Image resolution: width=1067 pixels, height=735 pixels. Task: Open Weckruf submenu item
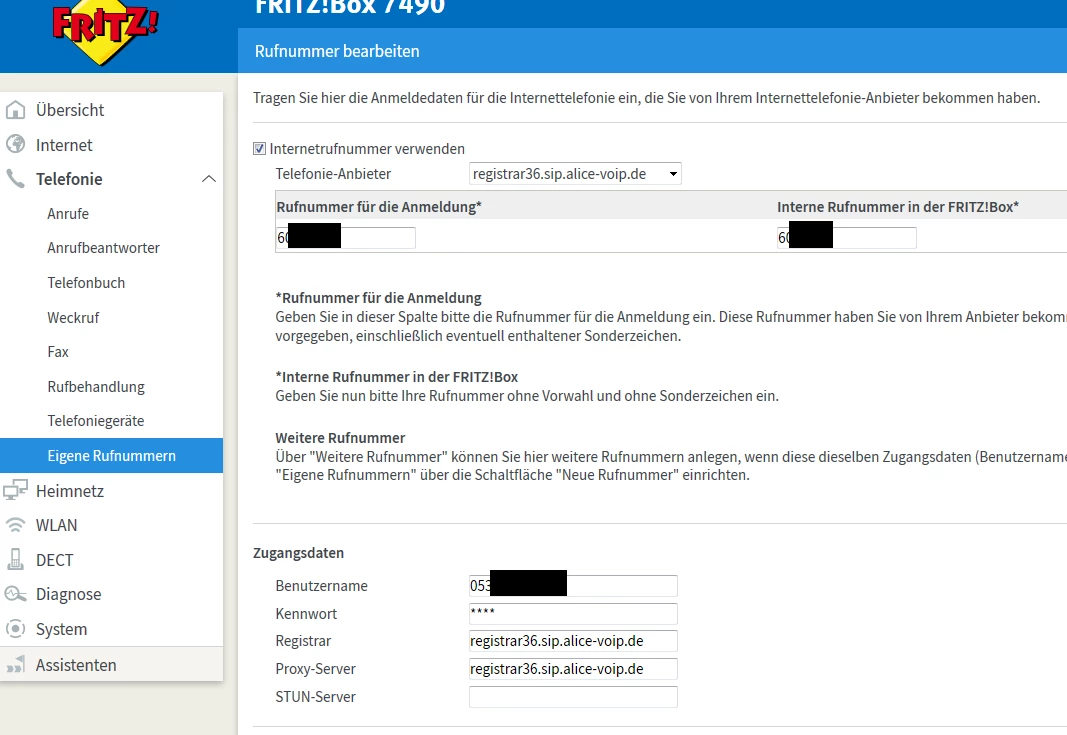[x=73, y=317]
